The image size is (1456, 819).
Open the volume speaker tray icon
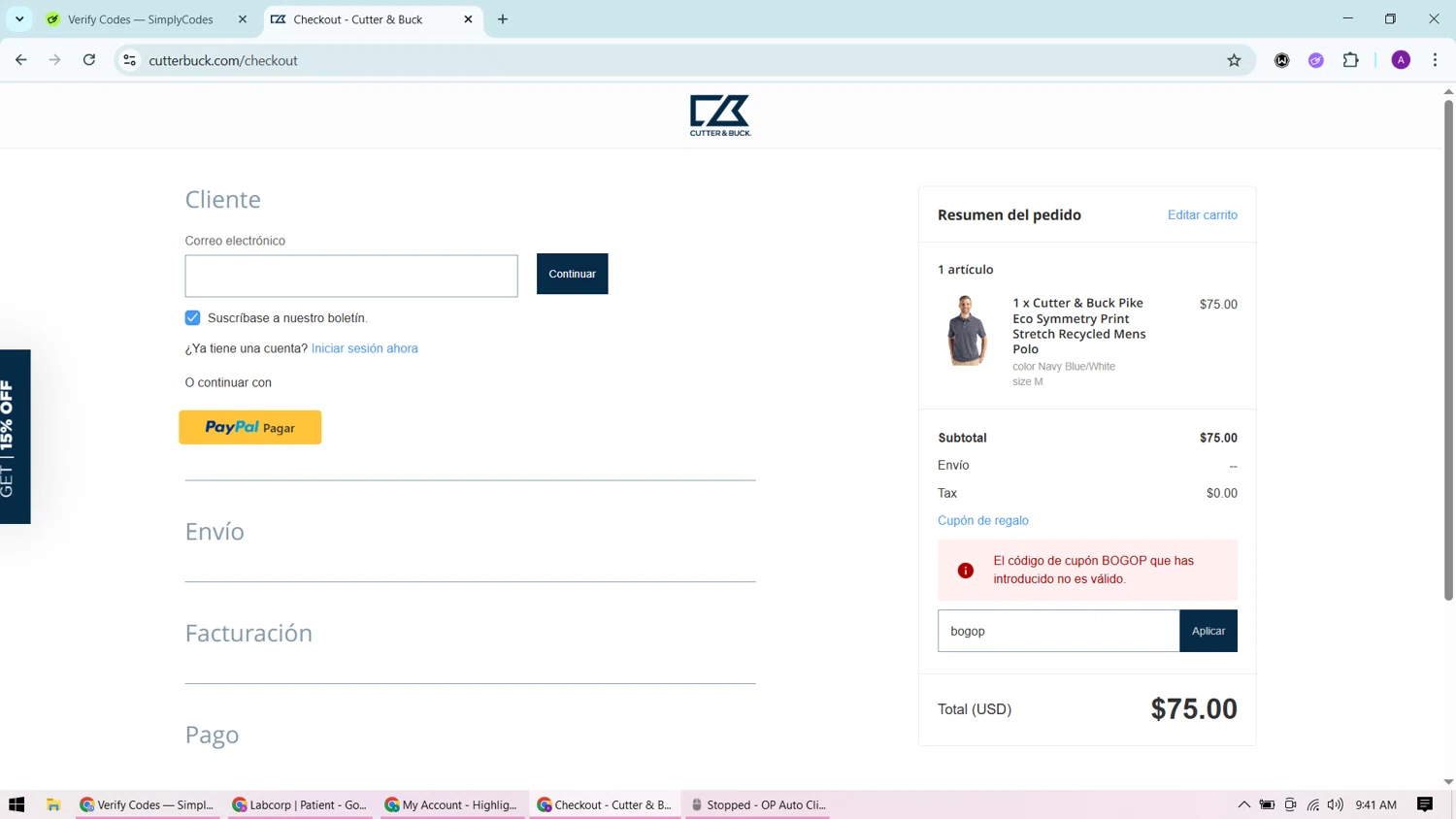coord(1336,804)
